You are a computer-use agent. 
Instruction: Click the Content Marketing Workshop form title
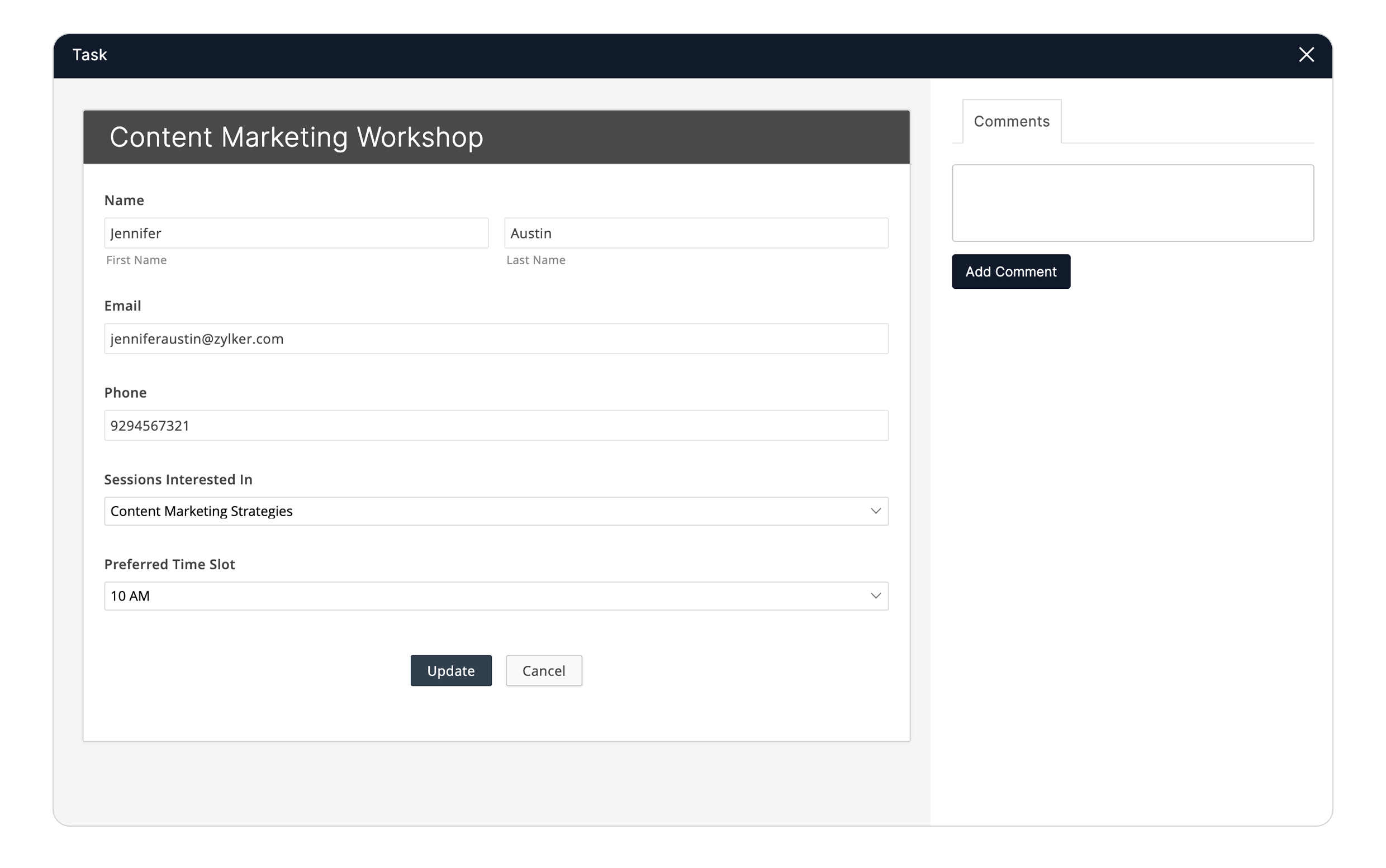[x=296, y=137]
